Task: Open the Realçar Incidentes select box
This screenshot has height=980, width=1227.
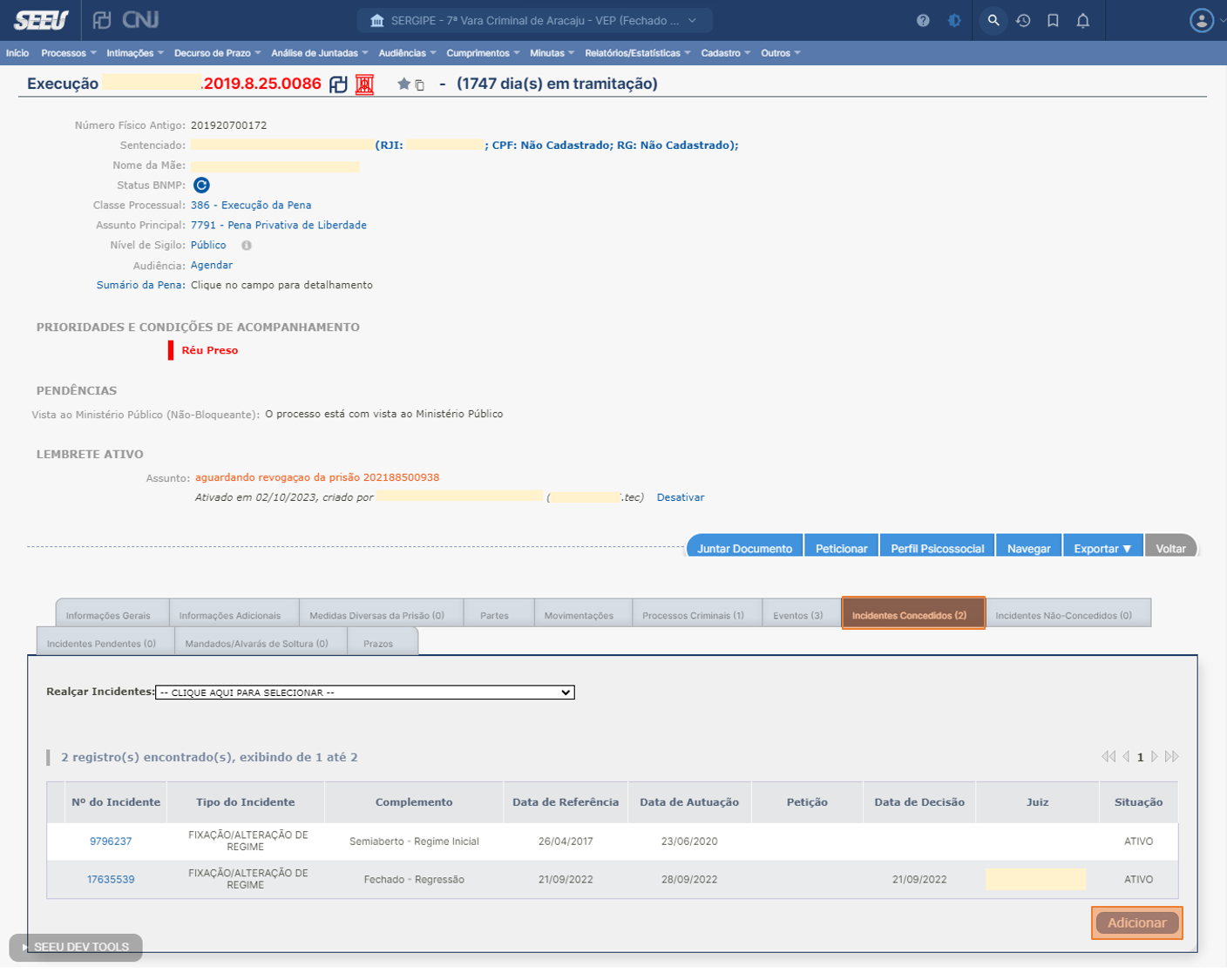Action: click(x=364, y=693)
